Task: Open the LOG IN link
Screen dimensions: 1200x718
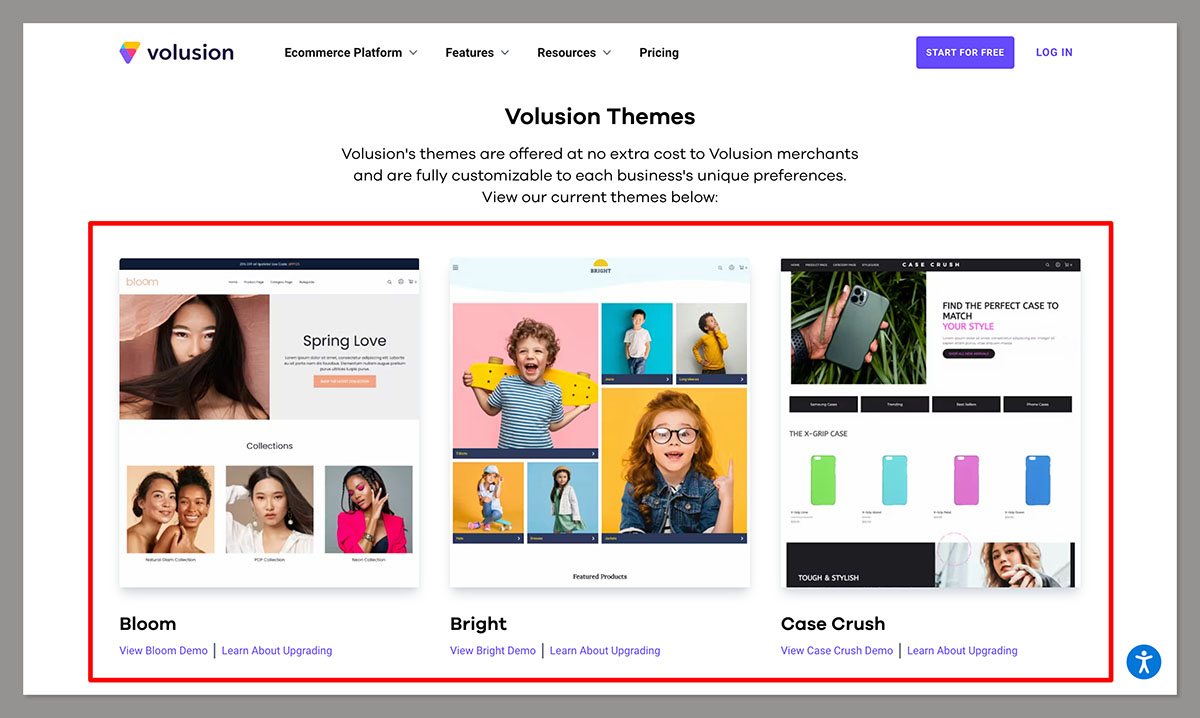Action: 1054,52
